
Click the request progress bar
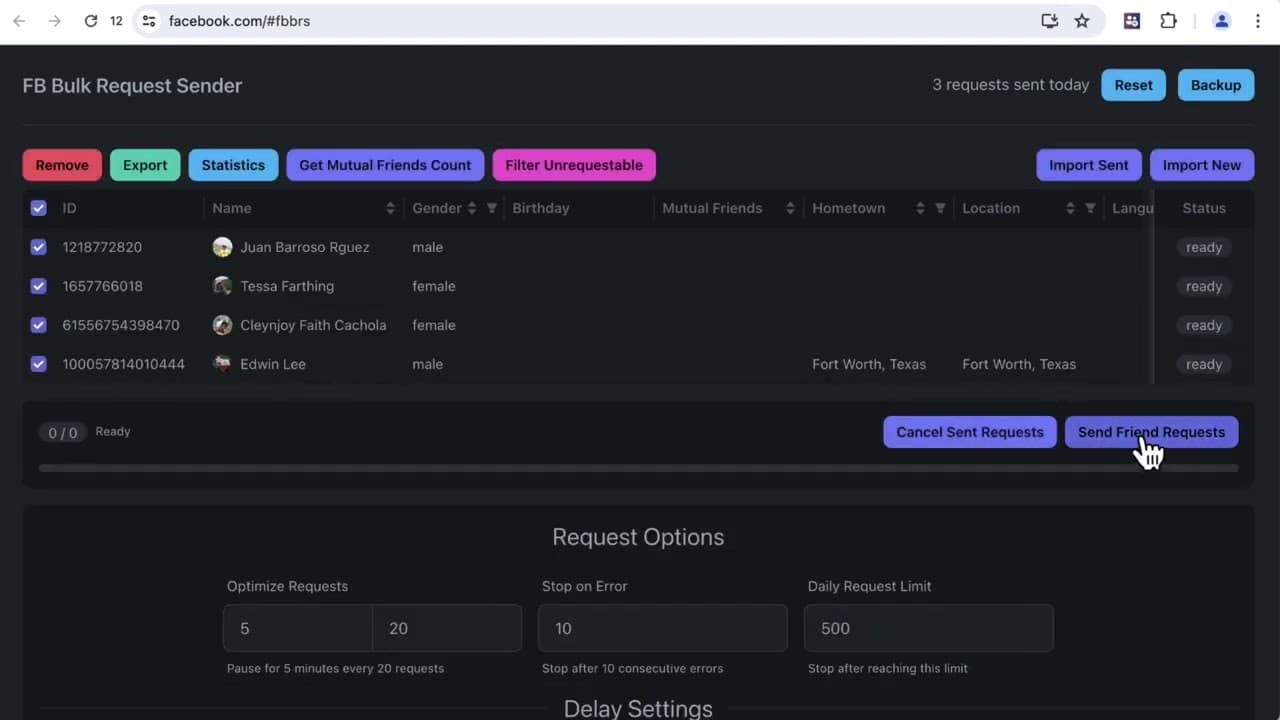(638, 467)
